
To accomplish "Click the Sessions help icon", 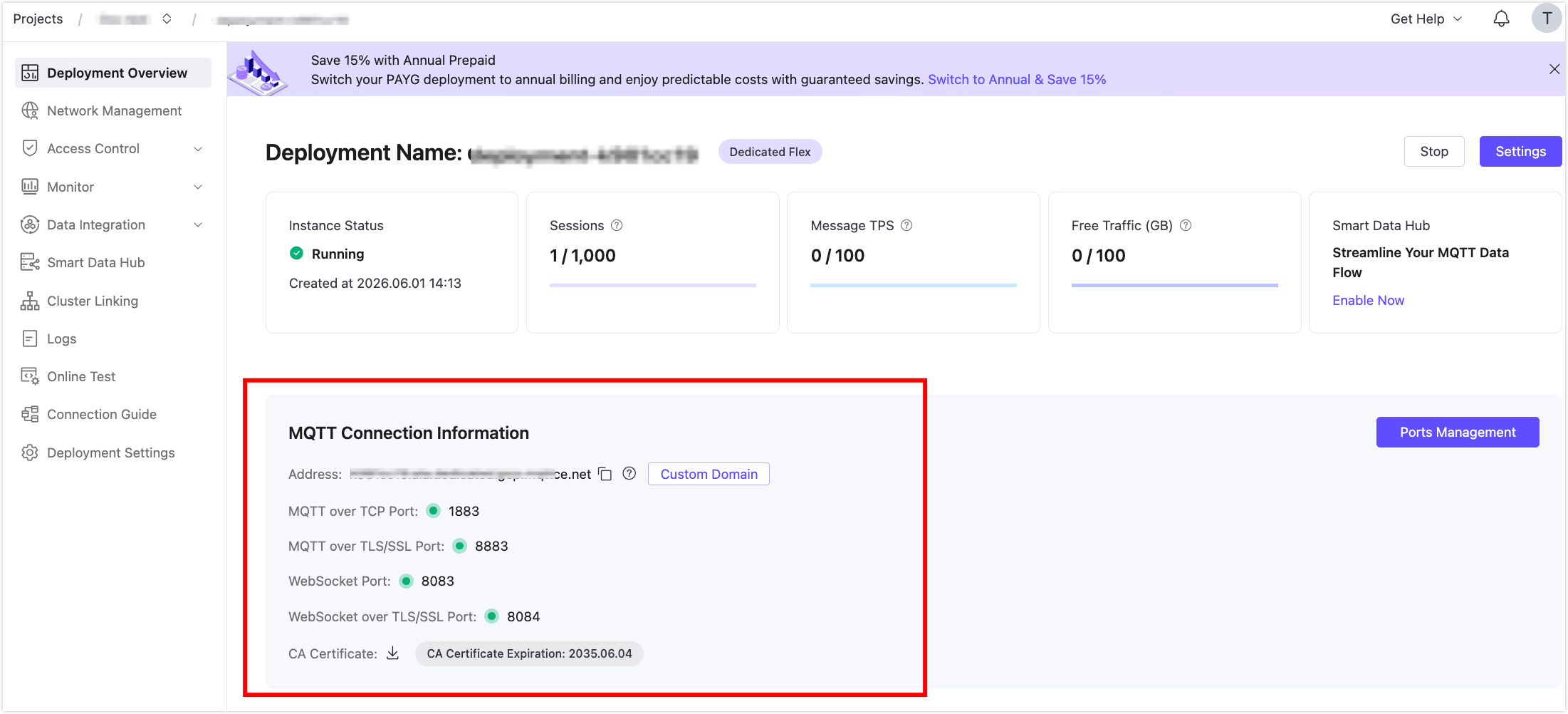I will pyautogui.click(x=617, y=225).
